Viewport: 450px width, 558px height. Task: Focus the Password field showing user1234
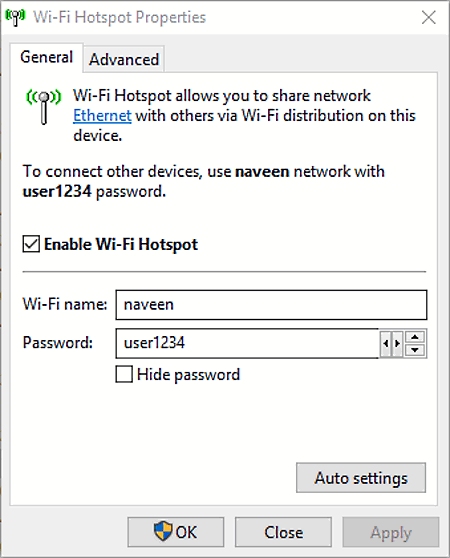point(247,343)
